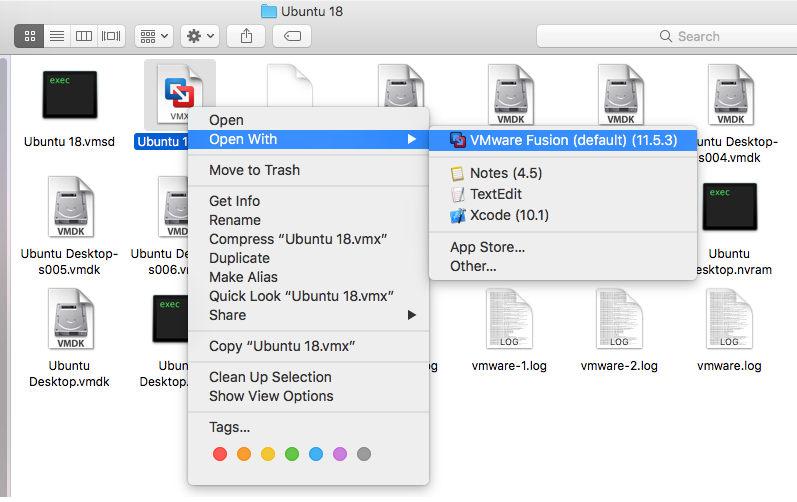Select the vmware-1.log file icon

click(x=509, y=319)
